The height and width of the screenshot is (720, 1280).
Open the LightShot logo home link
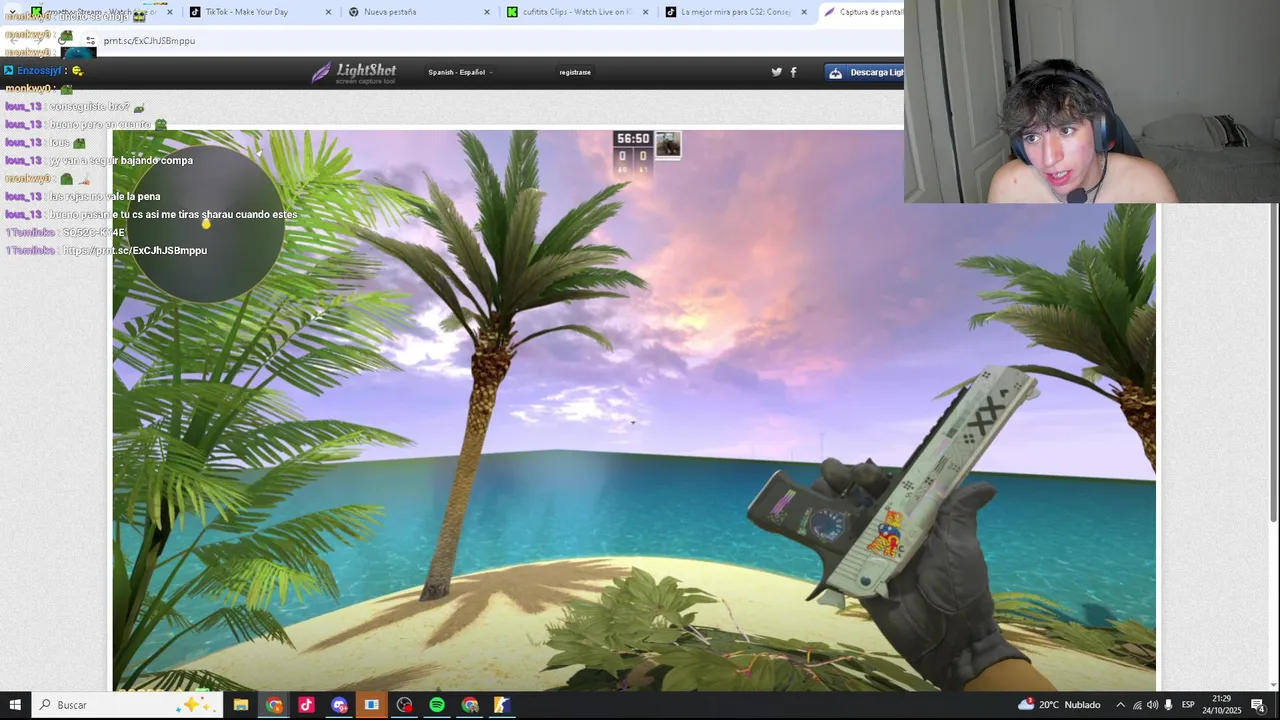coord(353,72)
